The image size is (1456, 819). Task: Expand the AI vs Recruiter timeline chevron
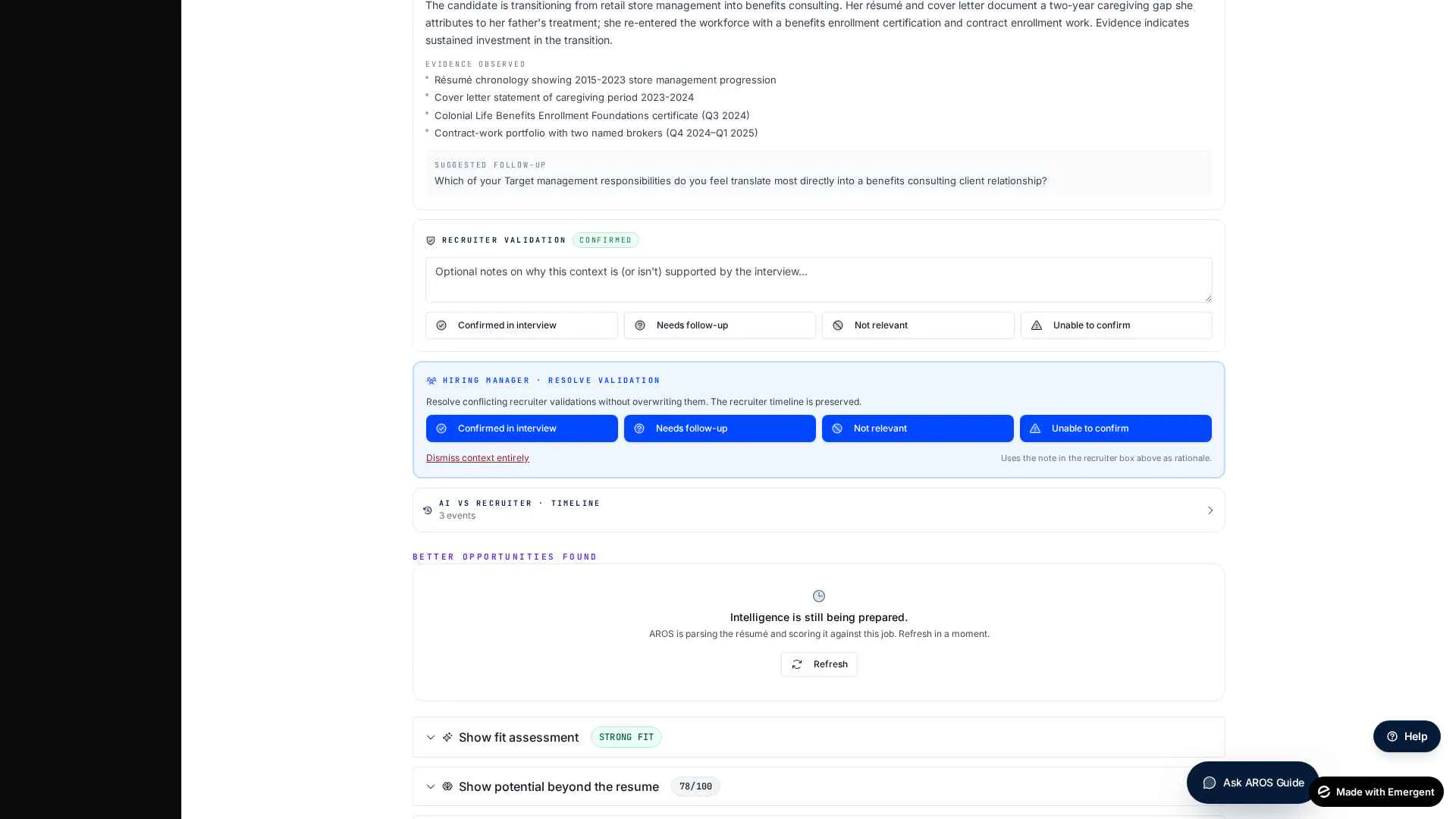pyautogui.click(x=1210, y=510)
